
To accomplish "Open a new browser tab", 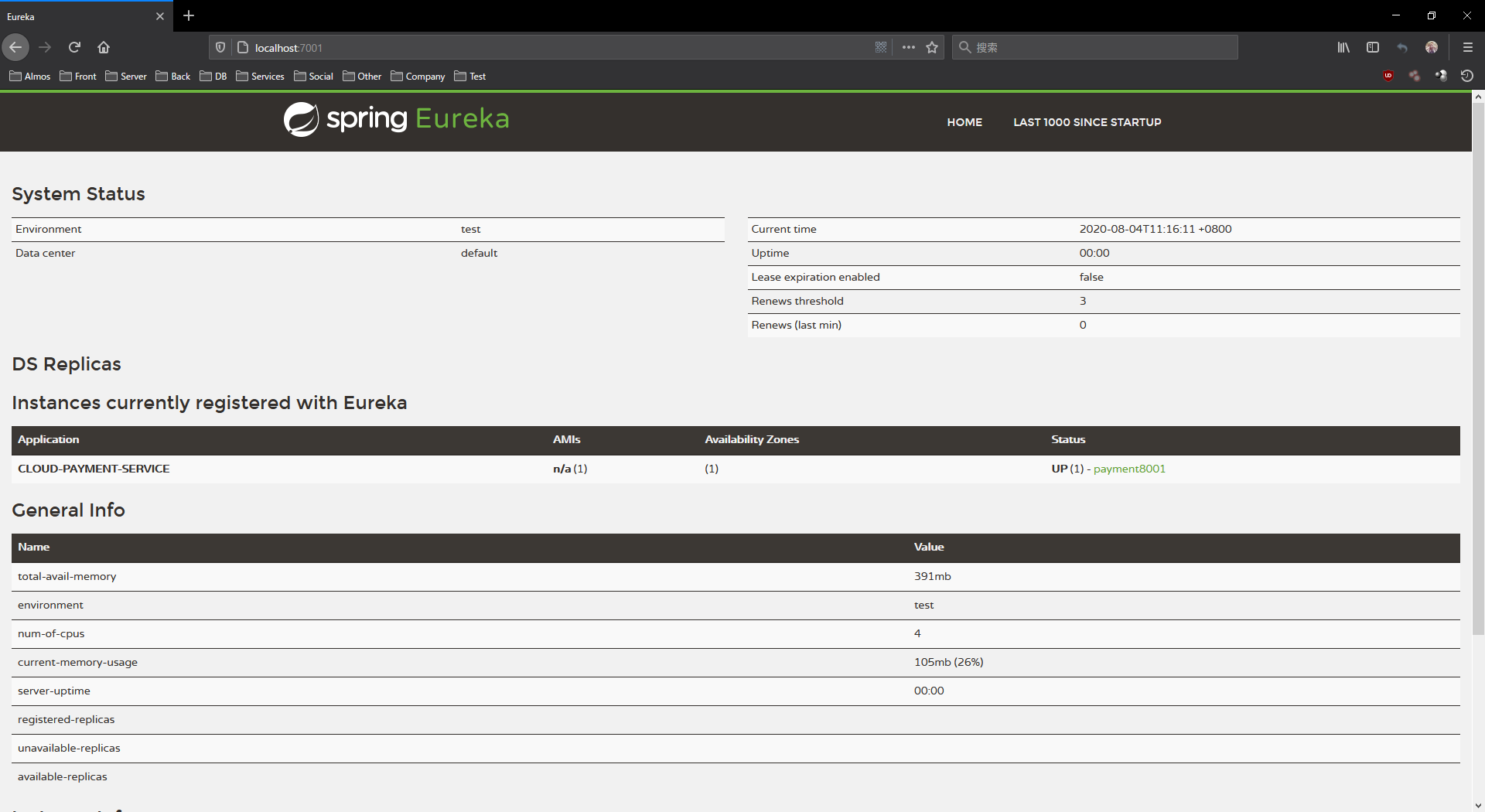I will (189, 15).
